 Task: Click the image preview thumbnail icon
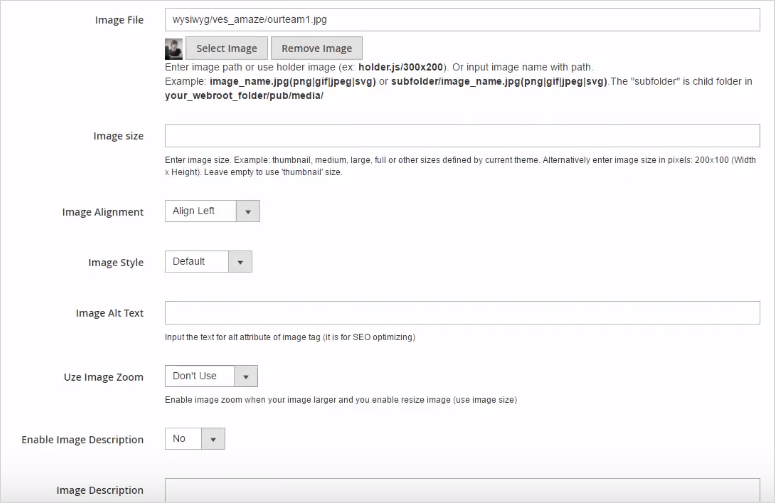click(x=174, y=48)
